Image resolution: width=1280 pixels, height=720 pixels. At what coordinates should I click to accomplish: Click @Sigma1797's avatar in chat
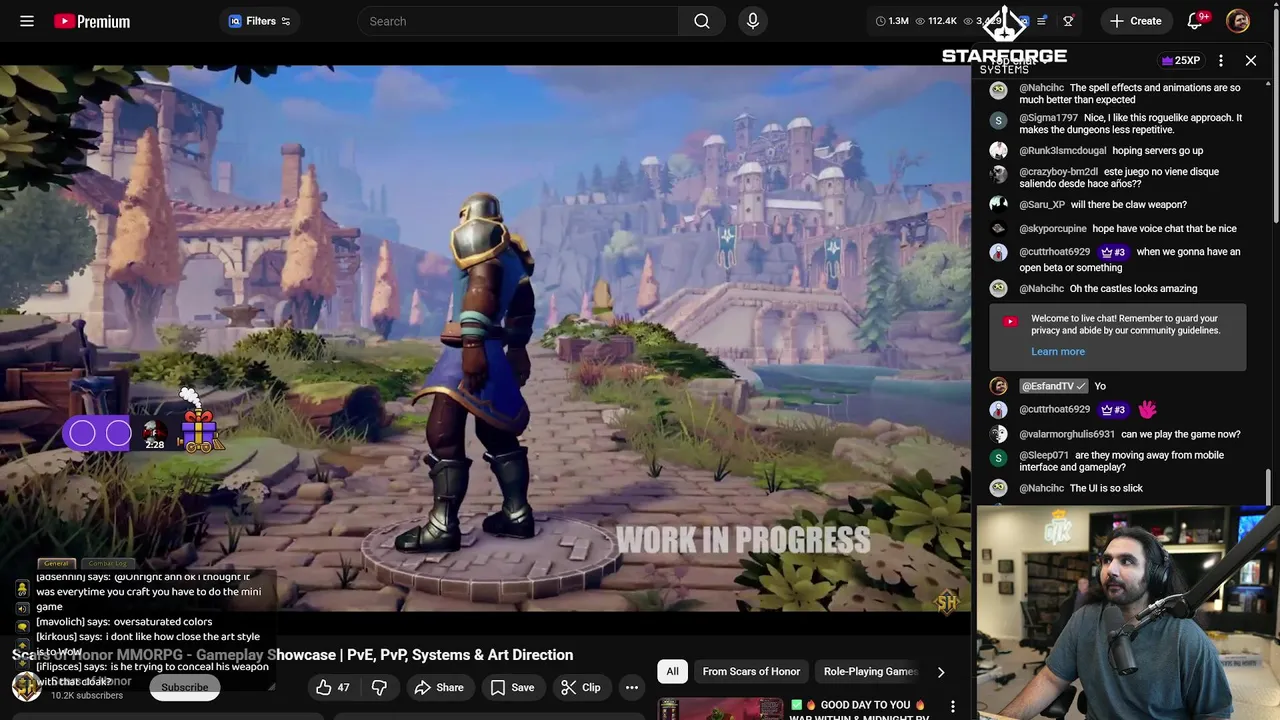tap(998, 120)
